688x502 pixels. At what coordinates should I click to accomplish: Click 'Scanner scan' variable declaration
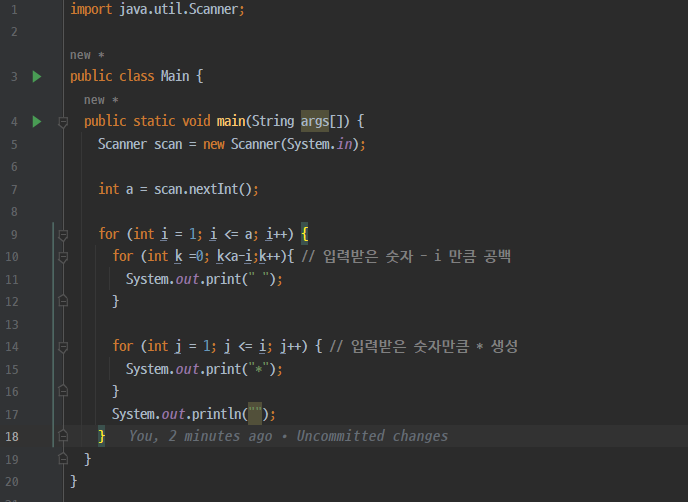click(x=140, y=144)
